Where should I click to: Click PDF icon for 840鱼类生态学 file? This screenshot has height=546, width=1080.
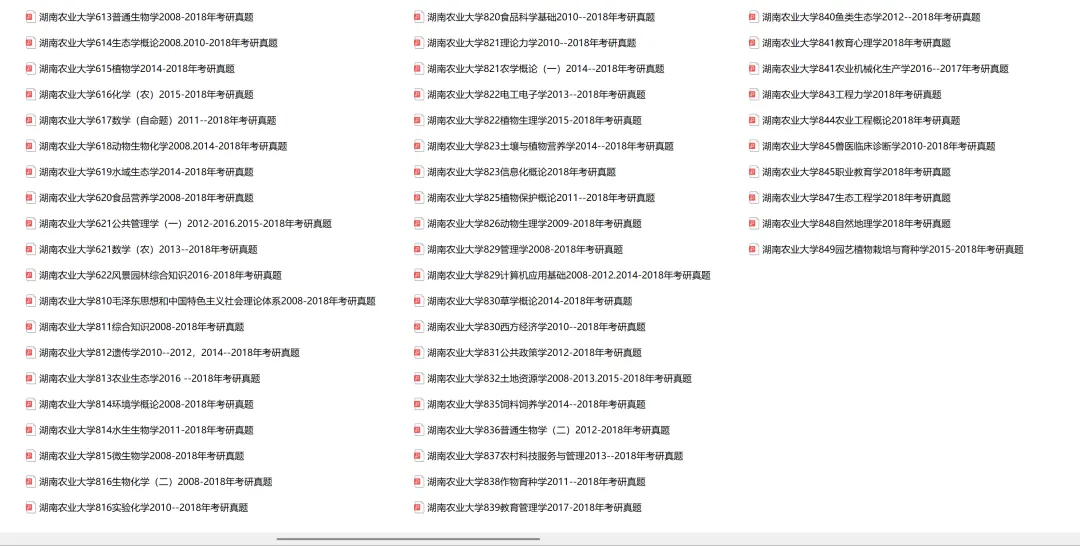(x=754, y=17)
